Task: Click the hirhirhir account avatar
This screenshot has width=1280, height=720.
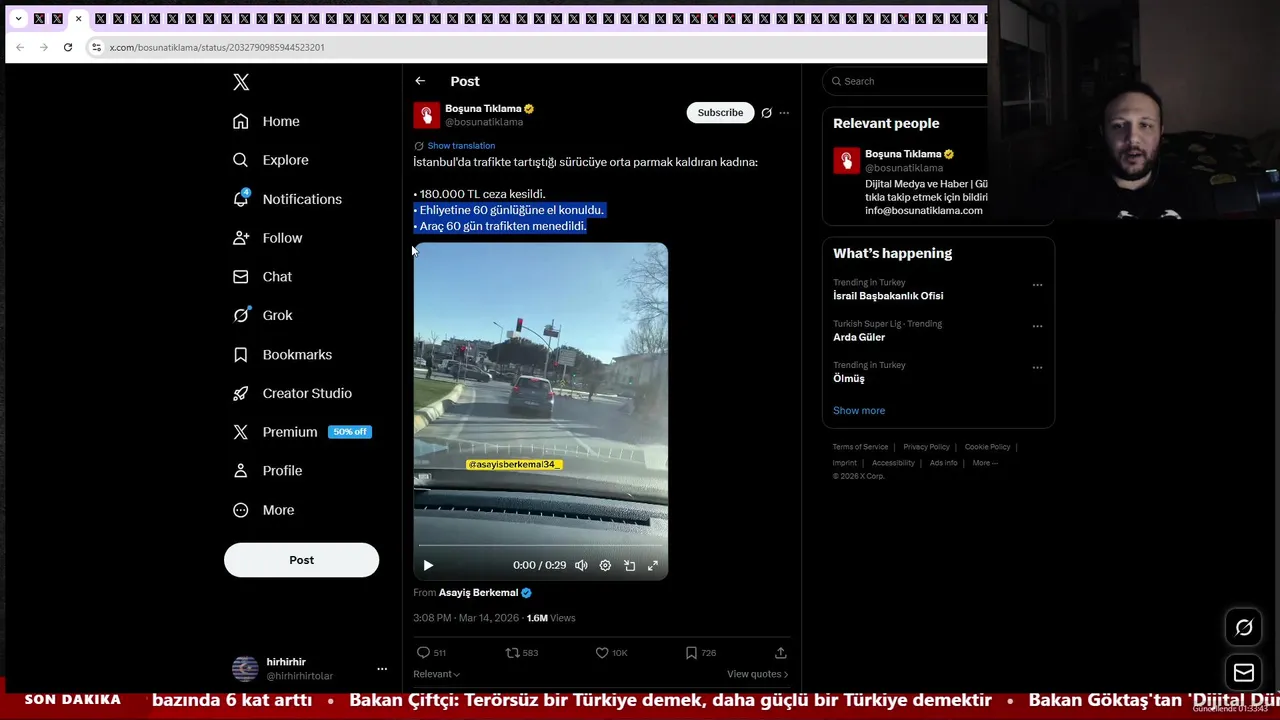Action: coord(245,669)
